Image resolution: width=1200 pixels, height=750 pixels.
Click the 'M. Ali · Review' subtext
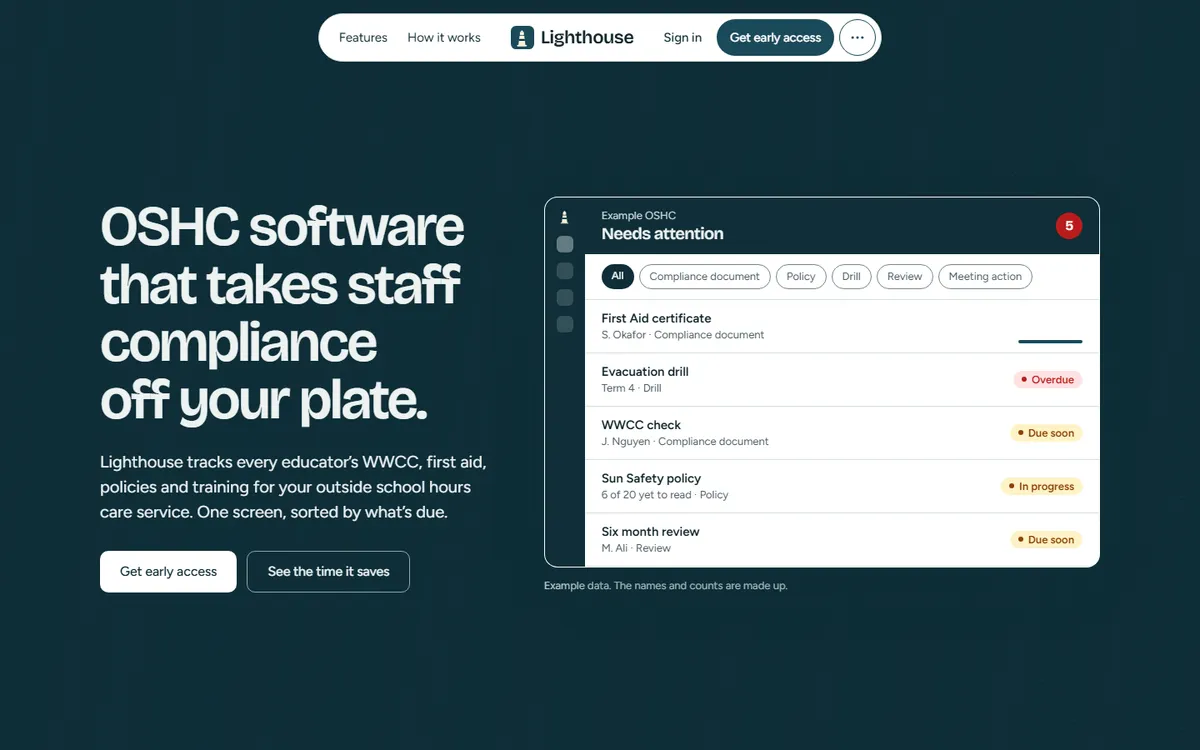[x=636, y=548]
